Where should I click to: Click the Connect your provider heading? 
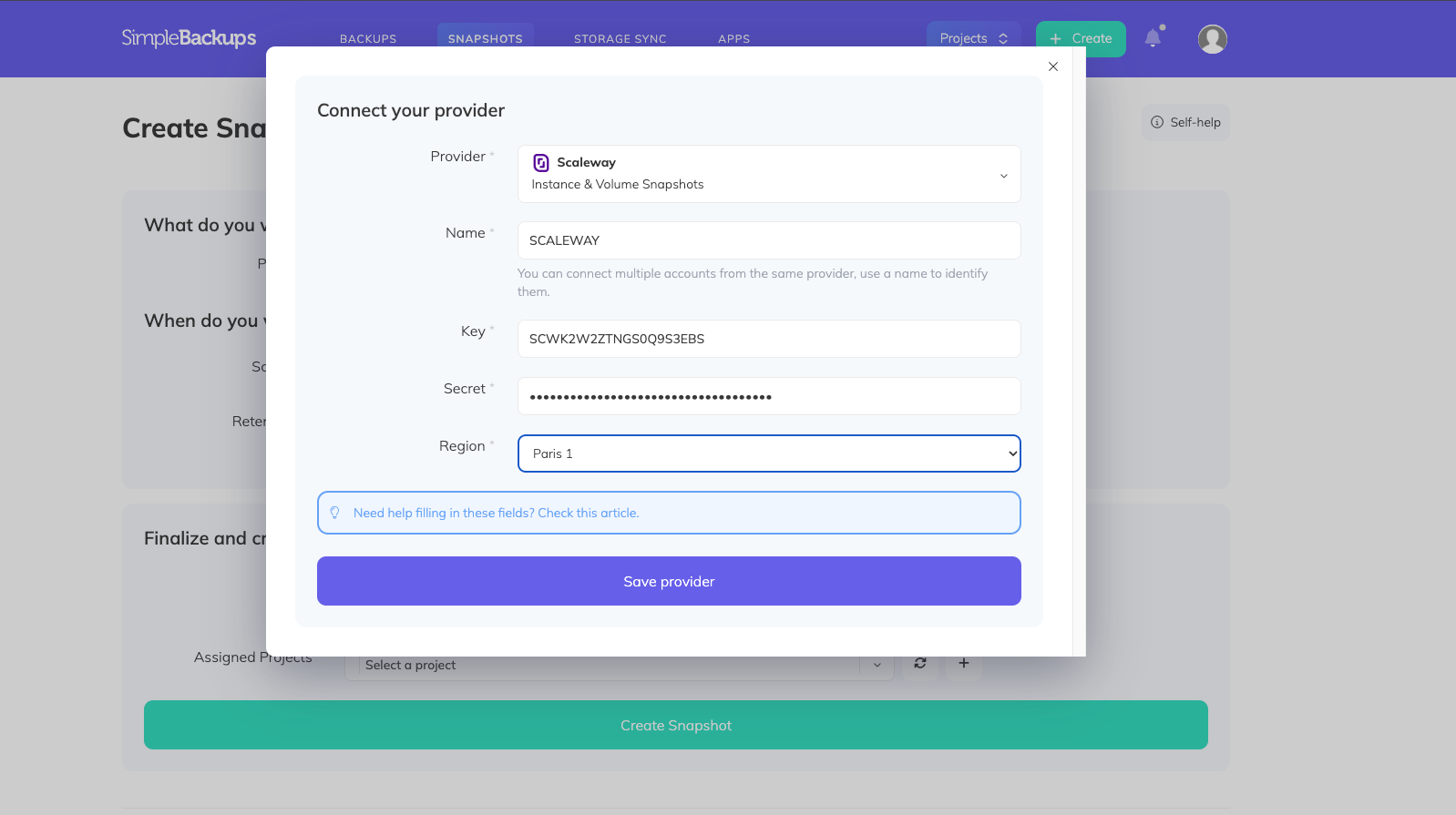(x=411, y=110)
